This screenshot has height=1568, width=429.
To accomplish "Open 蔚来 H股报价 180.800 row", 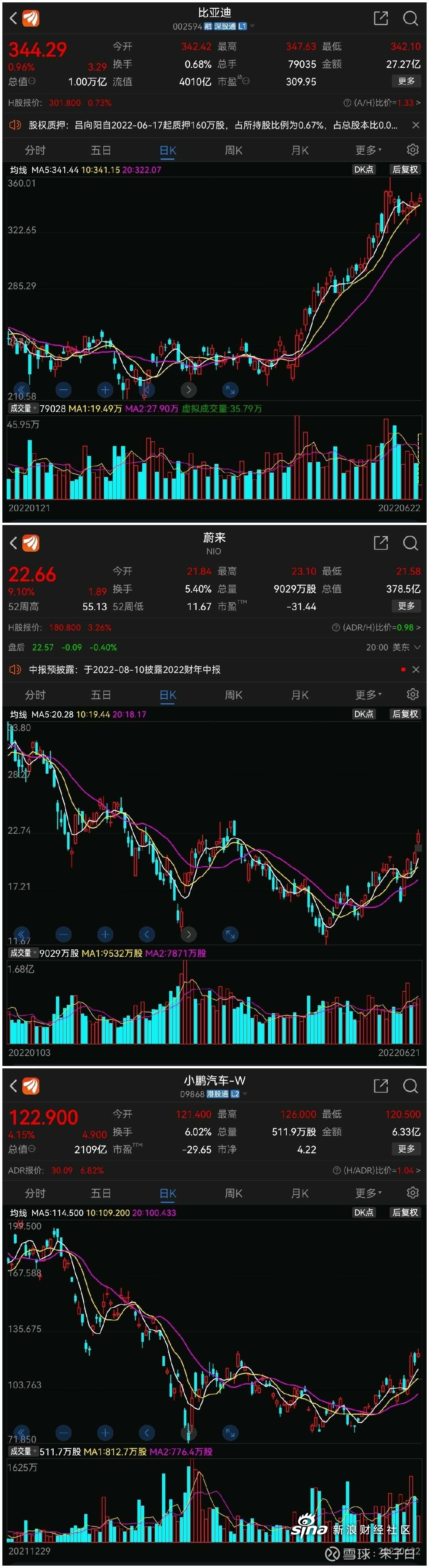I will click(x=214, y=627).
